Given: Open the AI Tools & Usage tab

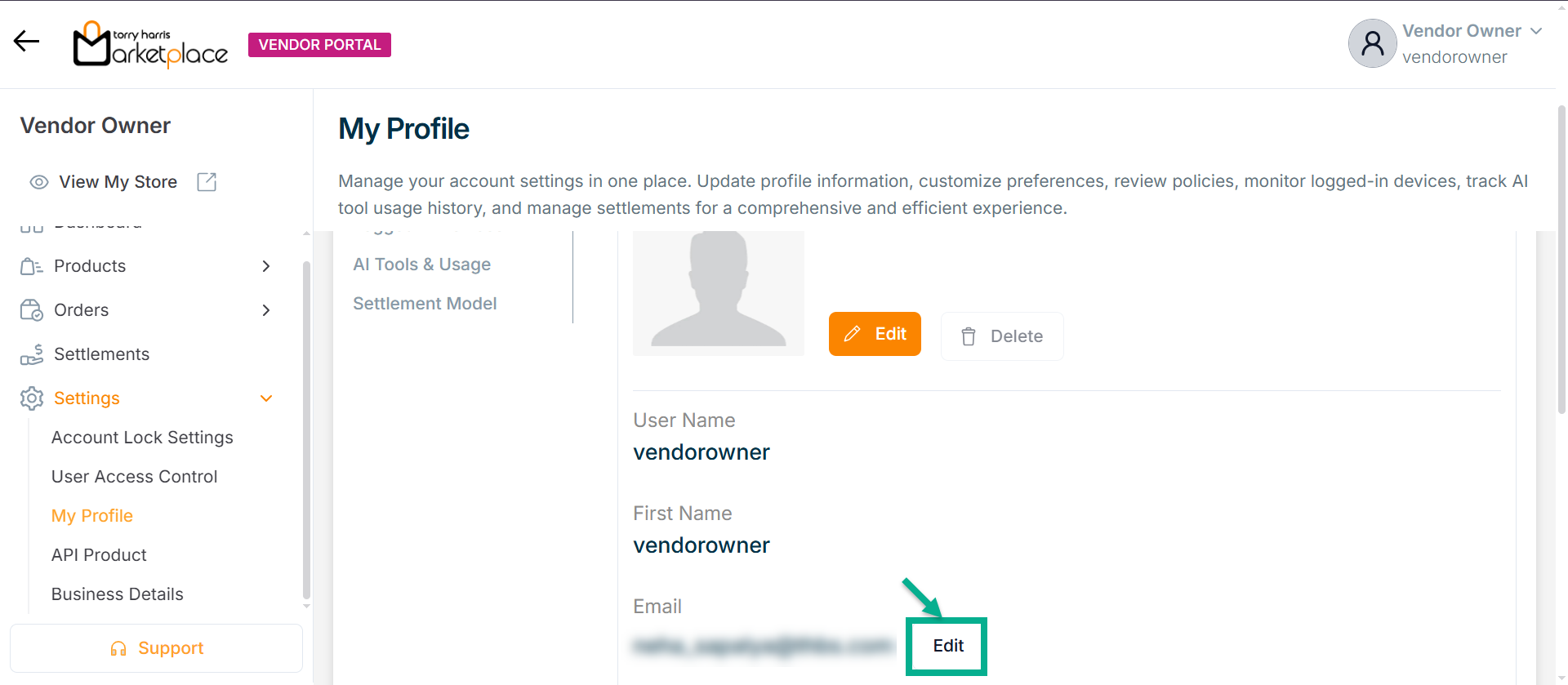Looking at the screenshot, I should (421, 265).
